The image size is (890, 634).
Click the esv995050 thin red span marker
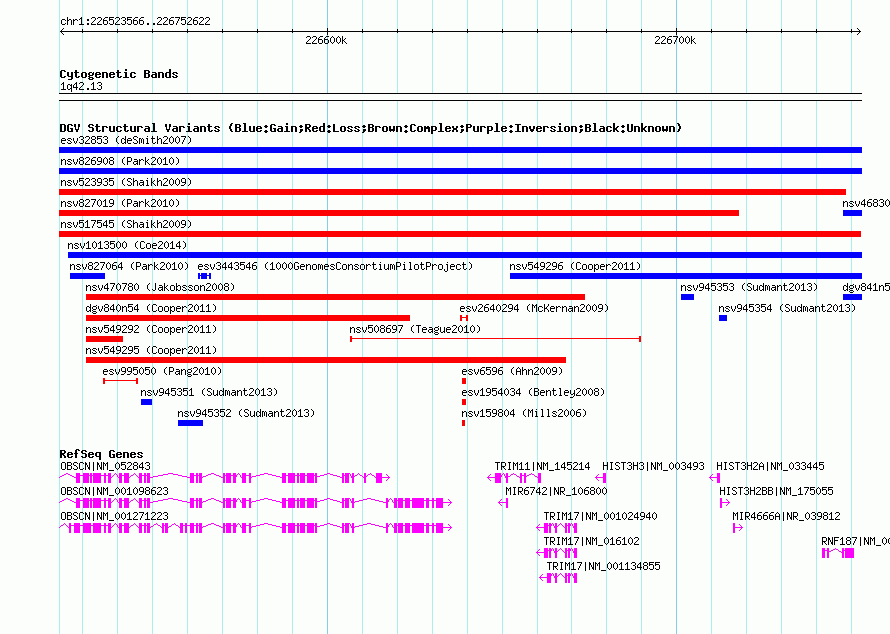pyautogui.click(x=120, y=381)
